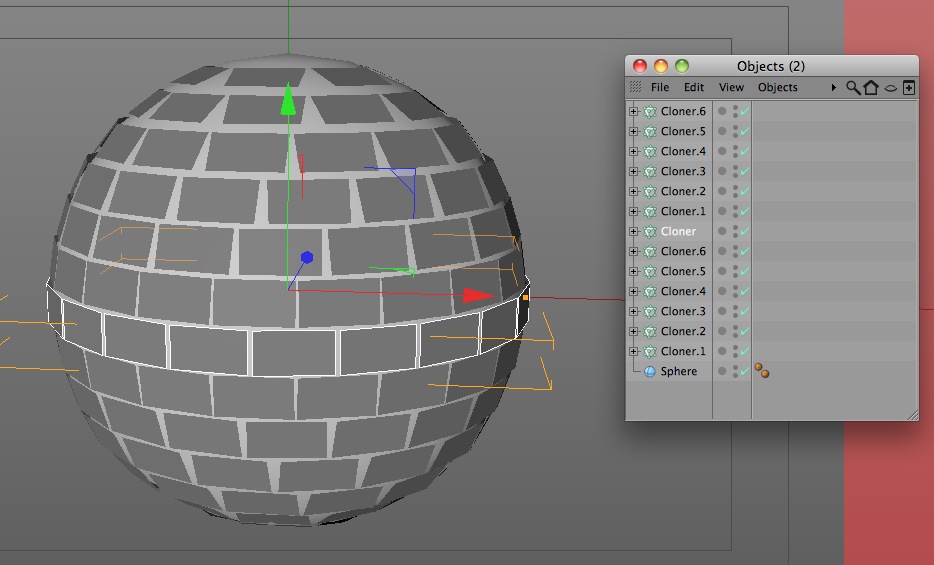Expand Cloner.5 above the highlighted Cloner
The width and height of the screenshot is (934, 565).
pos(633,131)
